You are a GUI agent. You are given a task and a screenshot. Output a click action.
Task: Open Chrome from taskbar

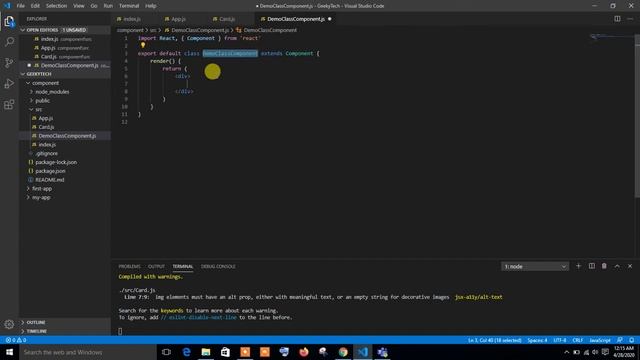pyautogui.click(x=343, y=352)
